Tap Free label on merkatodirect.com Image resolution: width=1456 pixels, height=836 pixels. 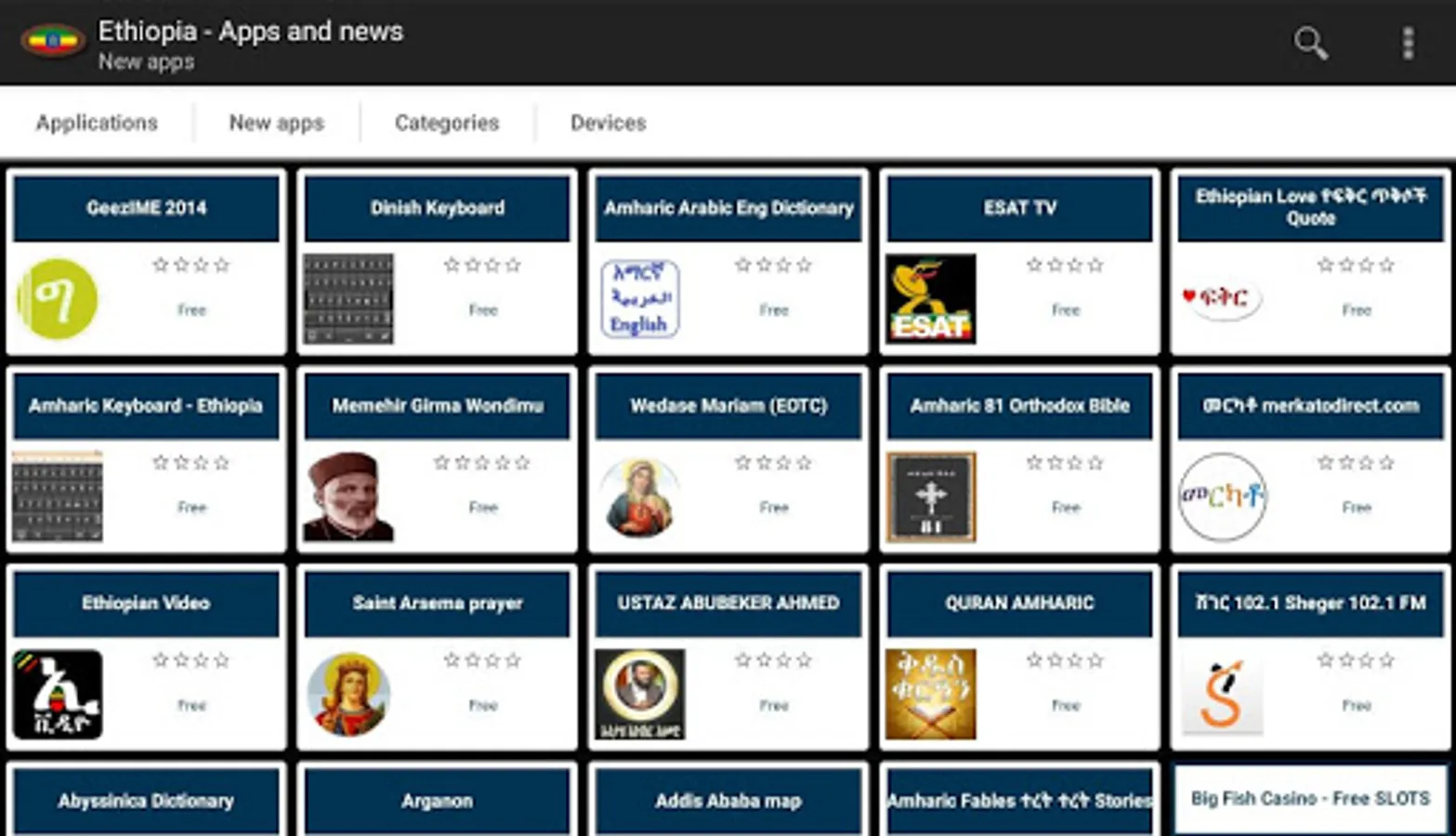click(1357, 508)
